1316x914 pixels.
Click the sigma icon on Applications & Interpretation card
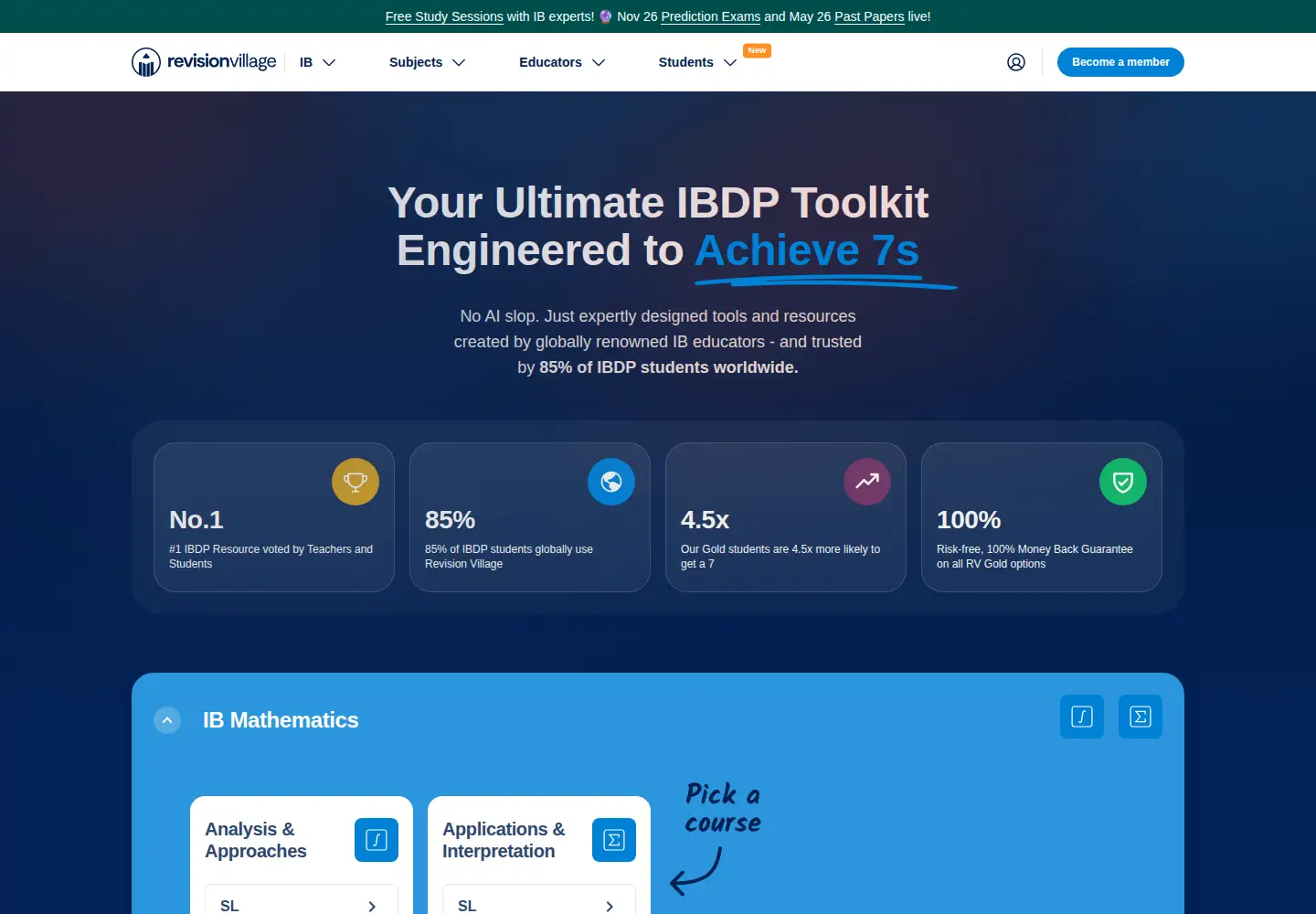[x=614, y=840]
